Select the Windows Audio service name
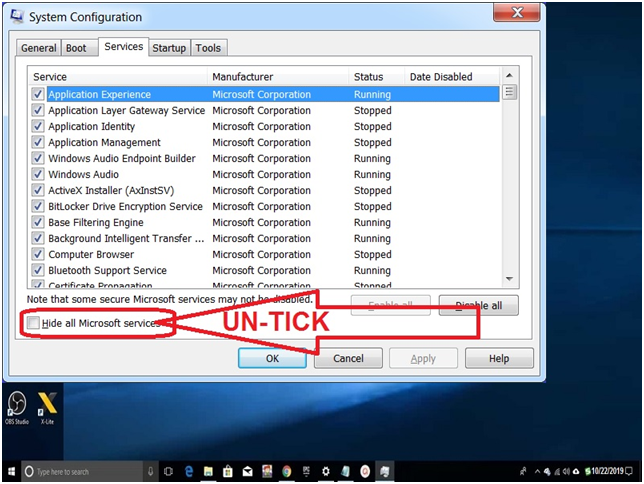The width and height of the screenshot is (644, 484). [83, 175]
